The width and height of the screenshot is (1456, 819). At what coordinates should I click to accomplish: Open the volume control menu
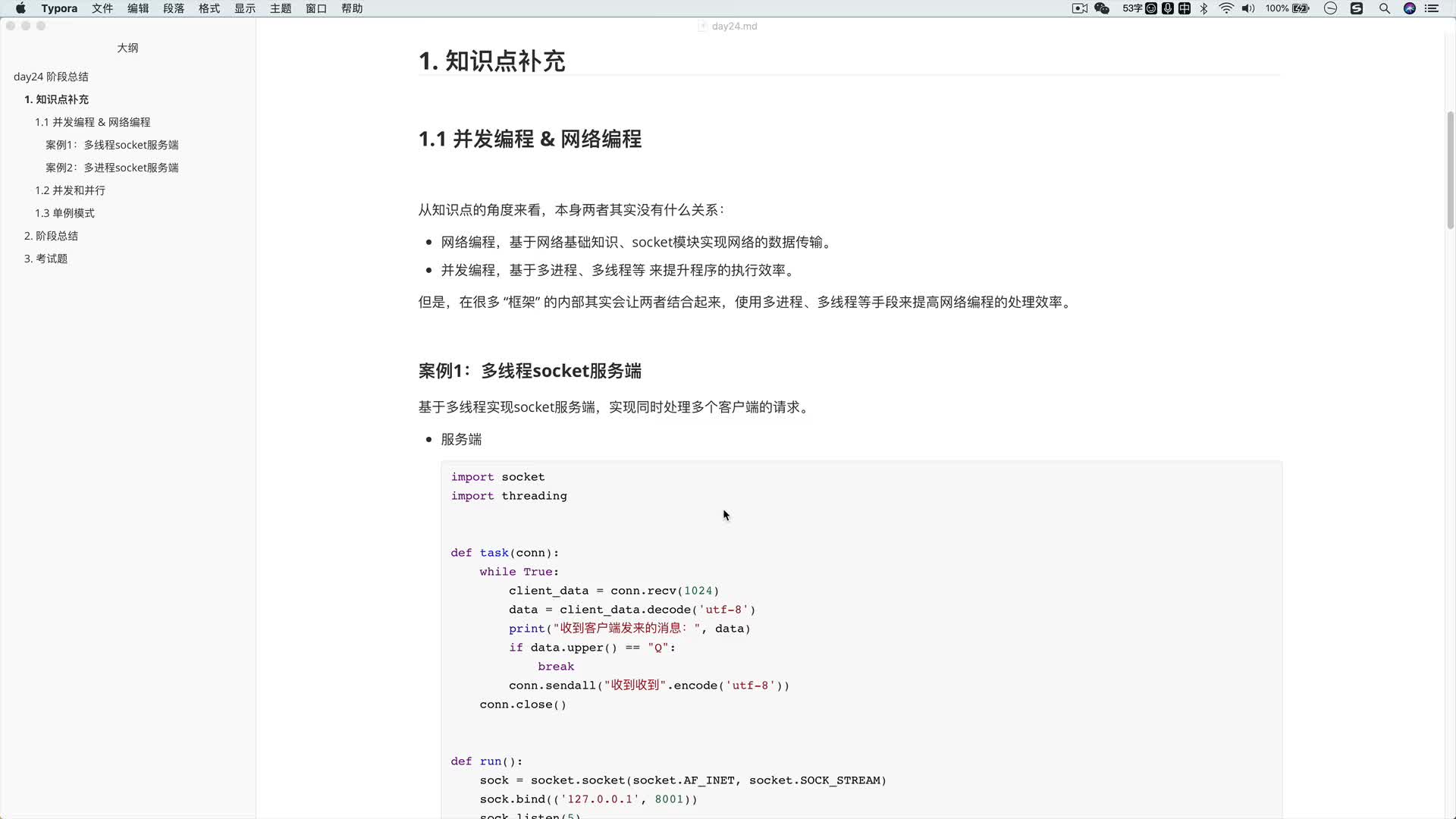(x=1248, y=8)
